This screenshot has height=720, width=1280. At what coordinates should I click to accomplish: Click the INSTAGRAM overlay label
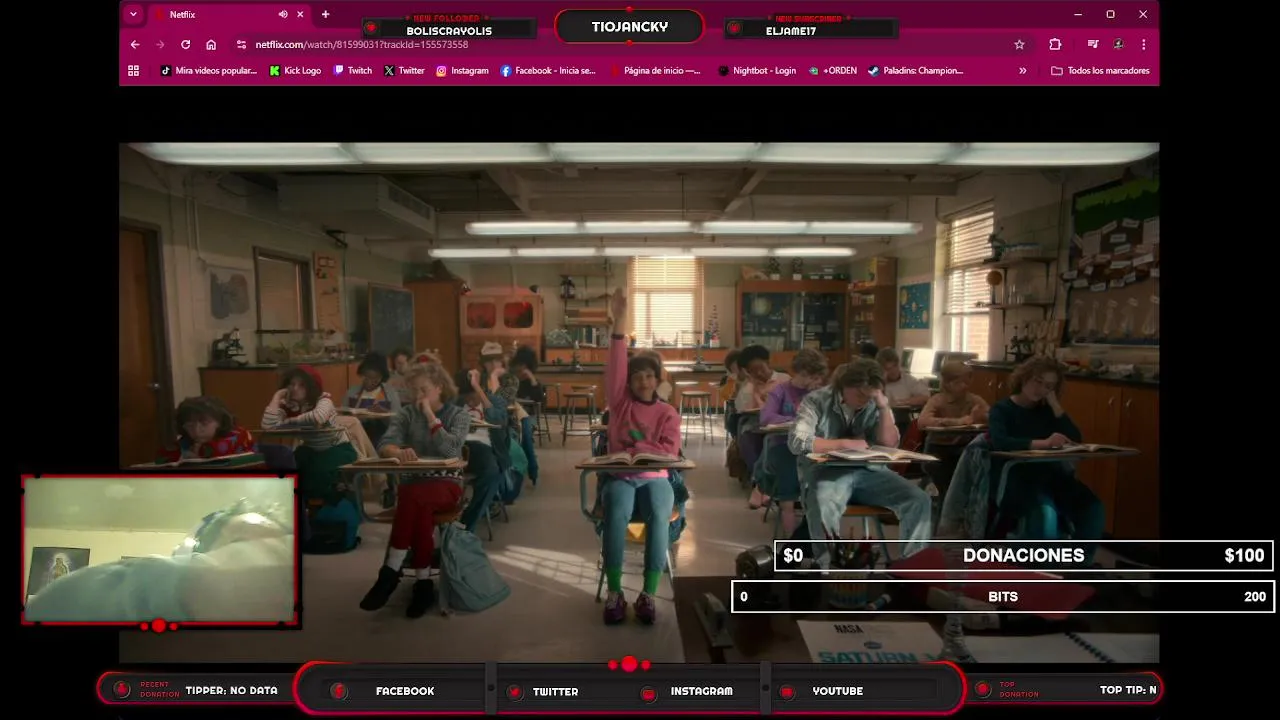pos(701,691)
